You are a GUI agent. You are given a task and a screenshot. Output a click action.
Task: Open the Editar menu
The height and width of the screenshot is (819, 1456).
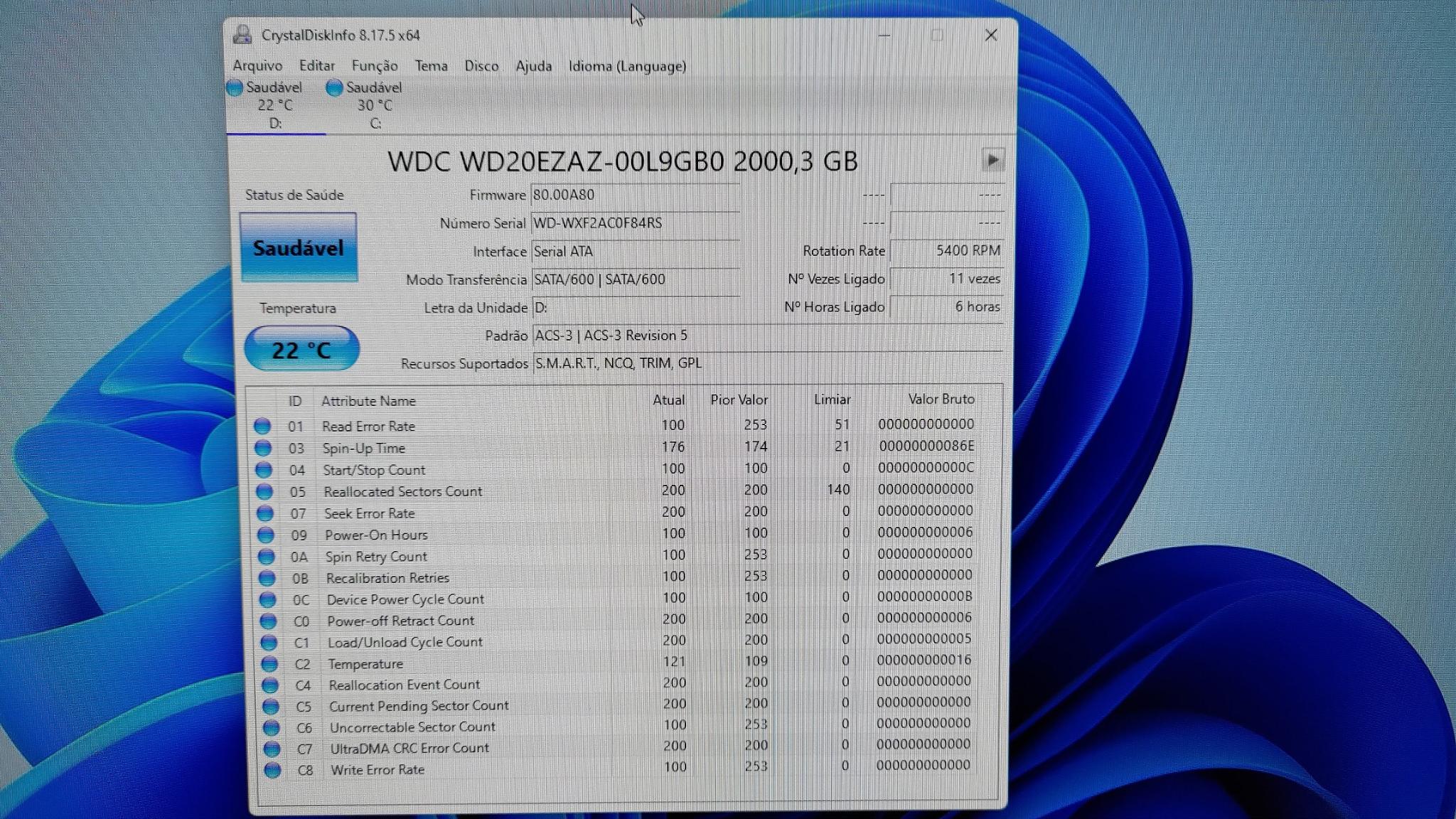tap(316, 66)
